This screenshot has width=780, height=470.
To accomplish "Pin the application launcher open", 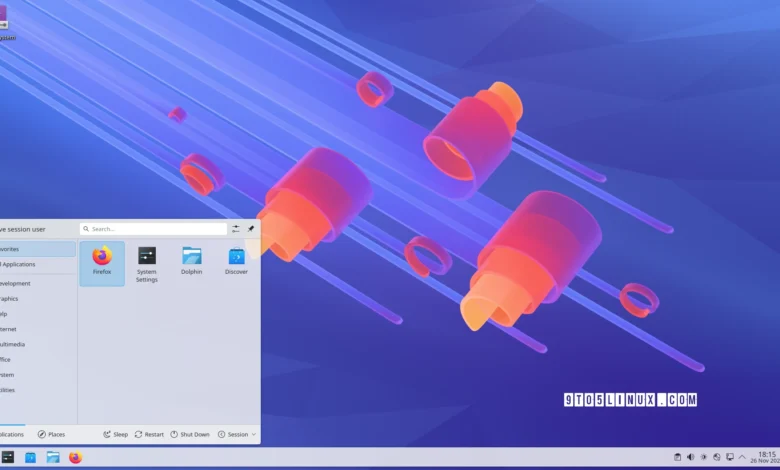I will [x=251, y=229].
